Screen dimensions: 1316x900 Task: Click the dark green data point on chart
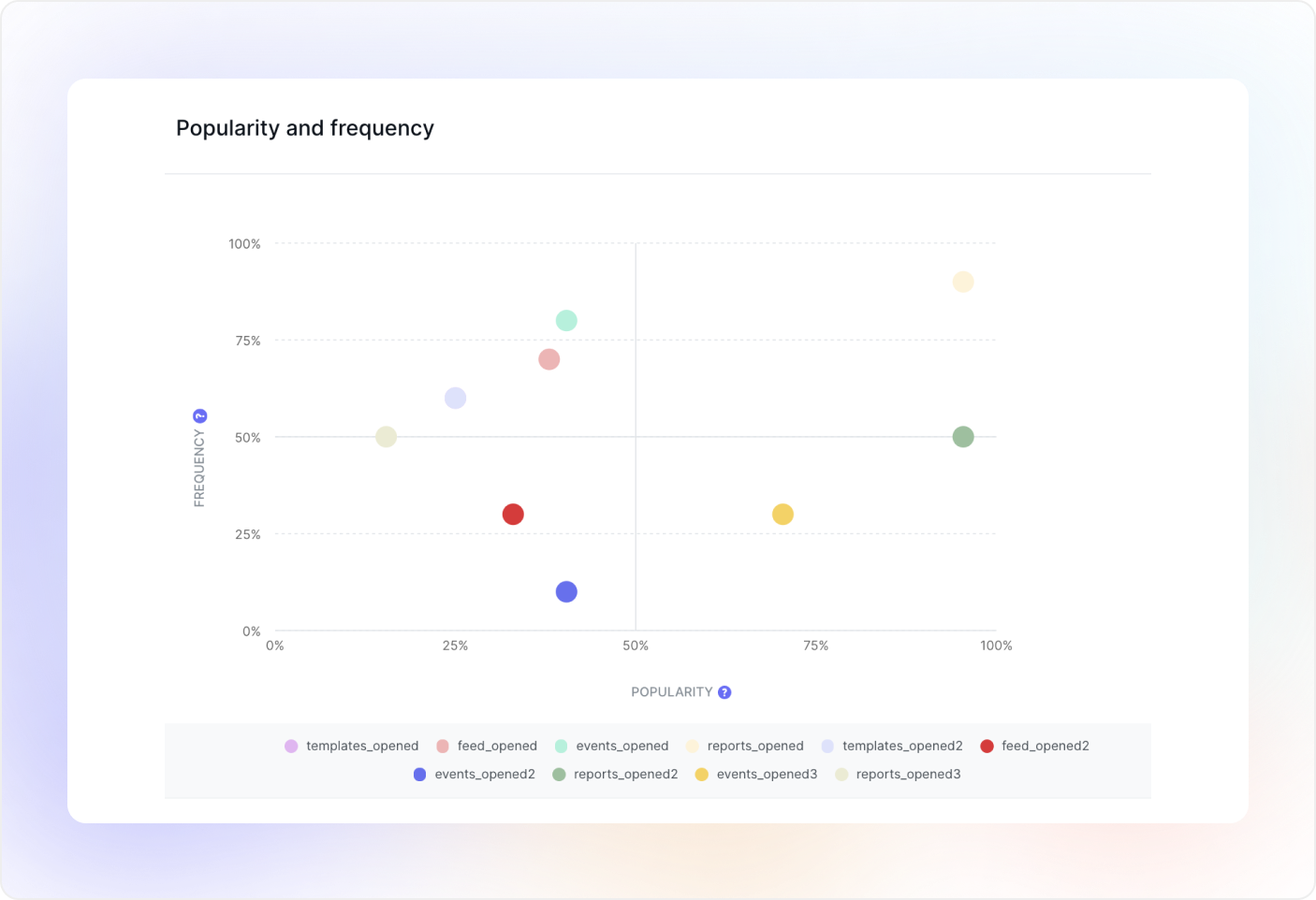click(x=963, y=437)
